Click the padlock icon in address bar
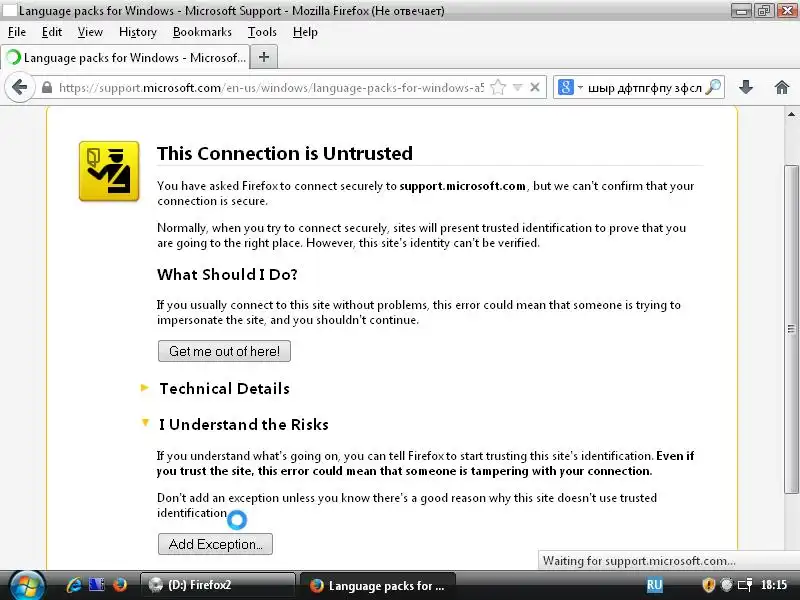Image resolution: width=800 pixels, height=600 pixels. pos(47,87)
